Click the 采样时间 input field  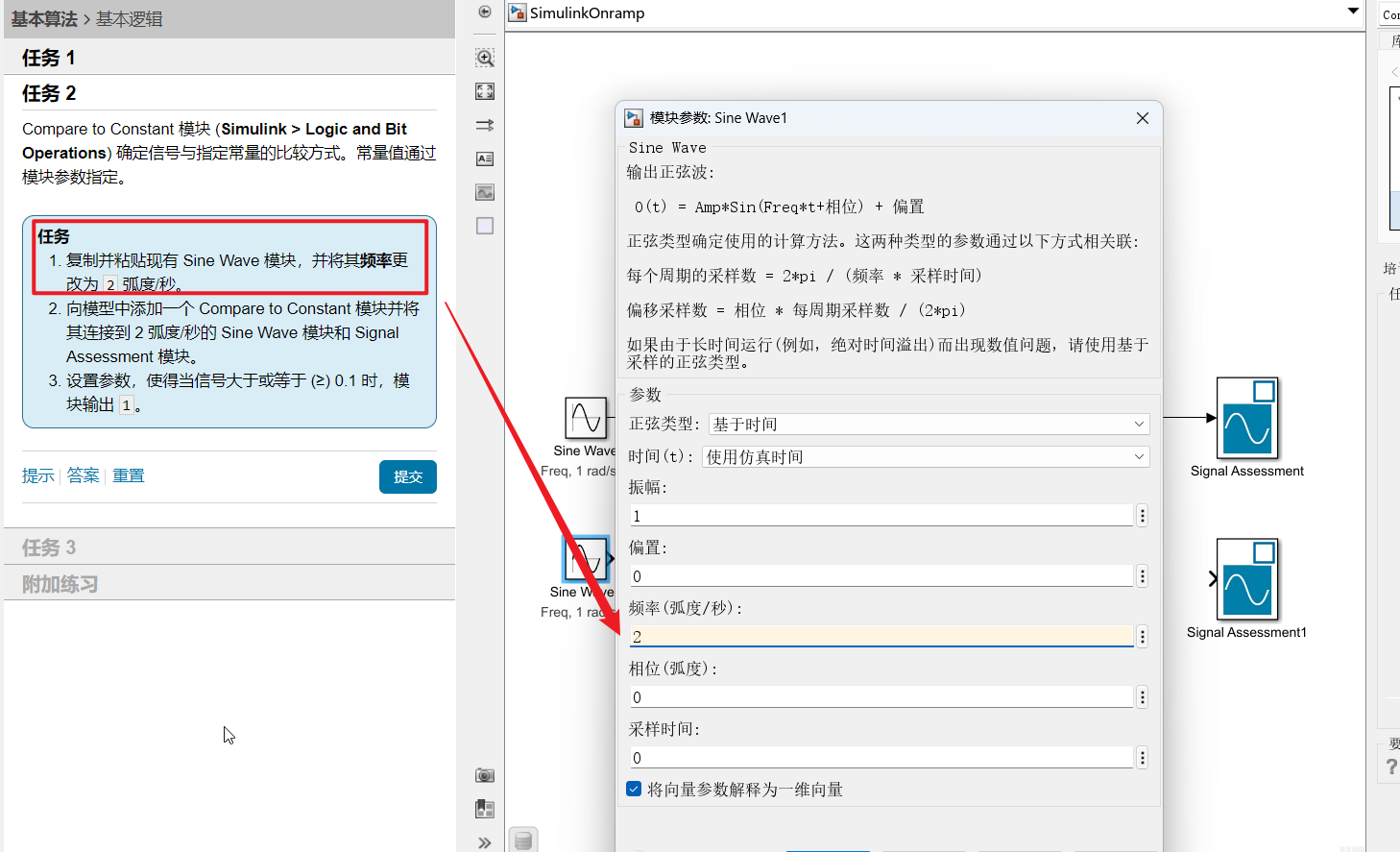point(881,758)
